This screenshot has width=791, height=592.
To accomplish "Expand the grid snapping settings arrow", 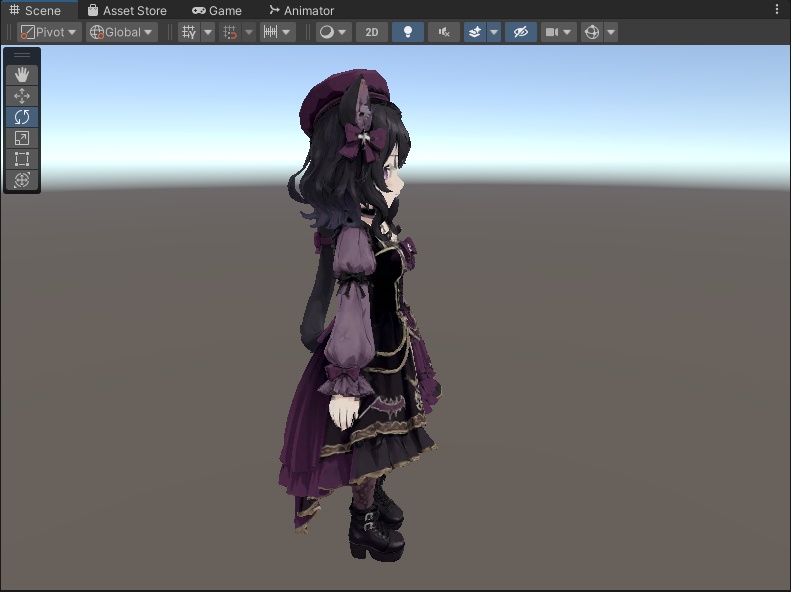I will tap(249, 32).
